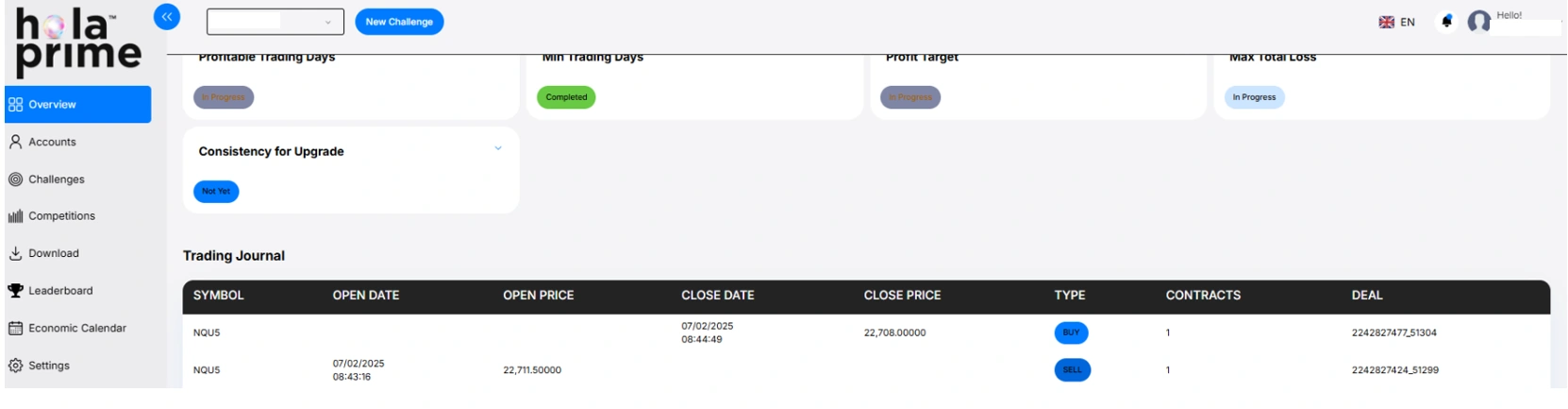Click the user profile avatar
Viewport: 1568px width, 409px height.
pos(1478,22)
